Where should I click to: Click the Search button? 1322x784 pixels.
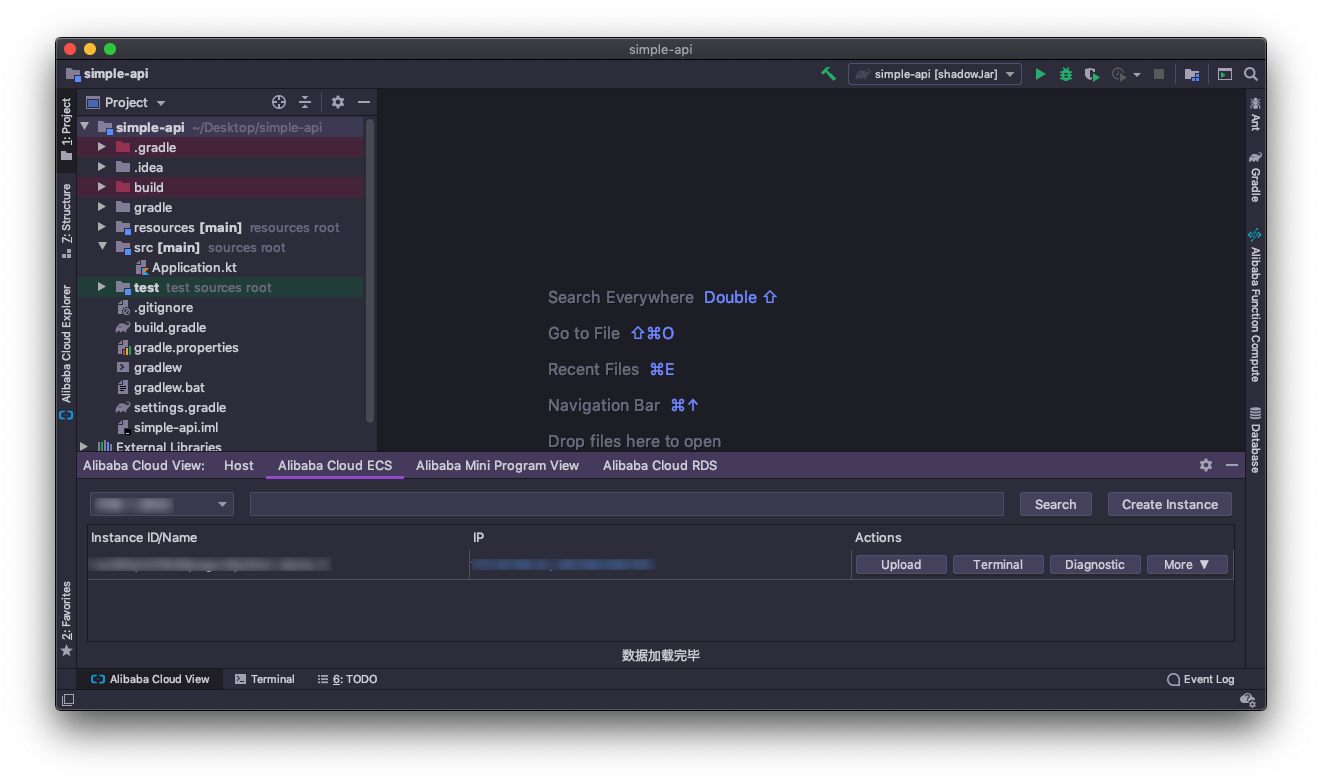[x=1055, y=504]
